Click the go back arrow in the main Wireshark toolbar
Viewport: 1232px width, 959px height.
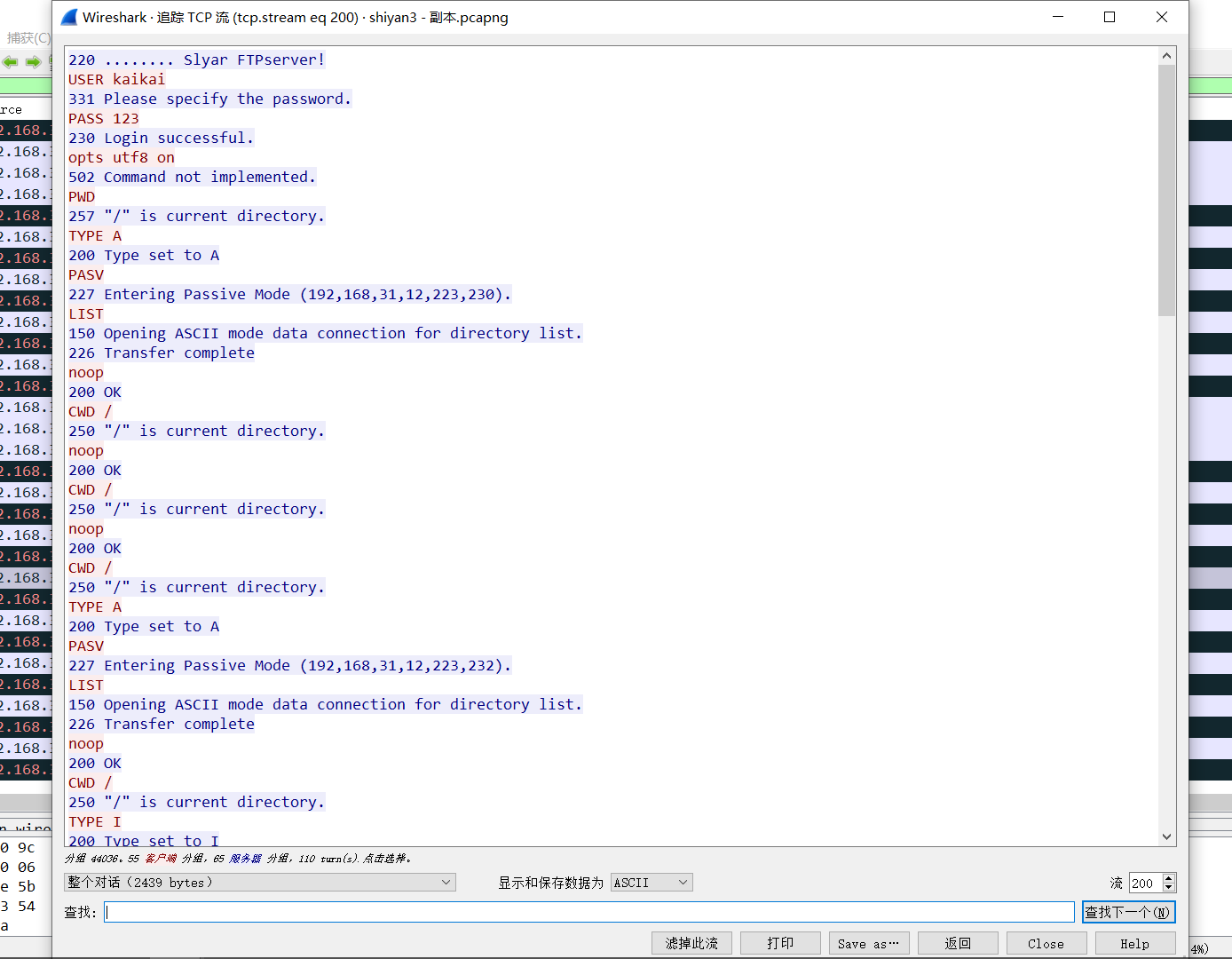tap(11, 62)
